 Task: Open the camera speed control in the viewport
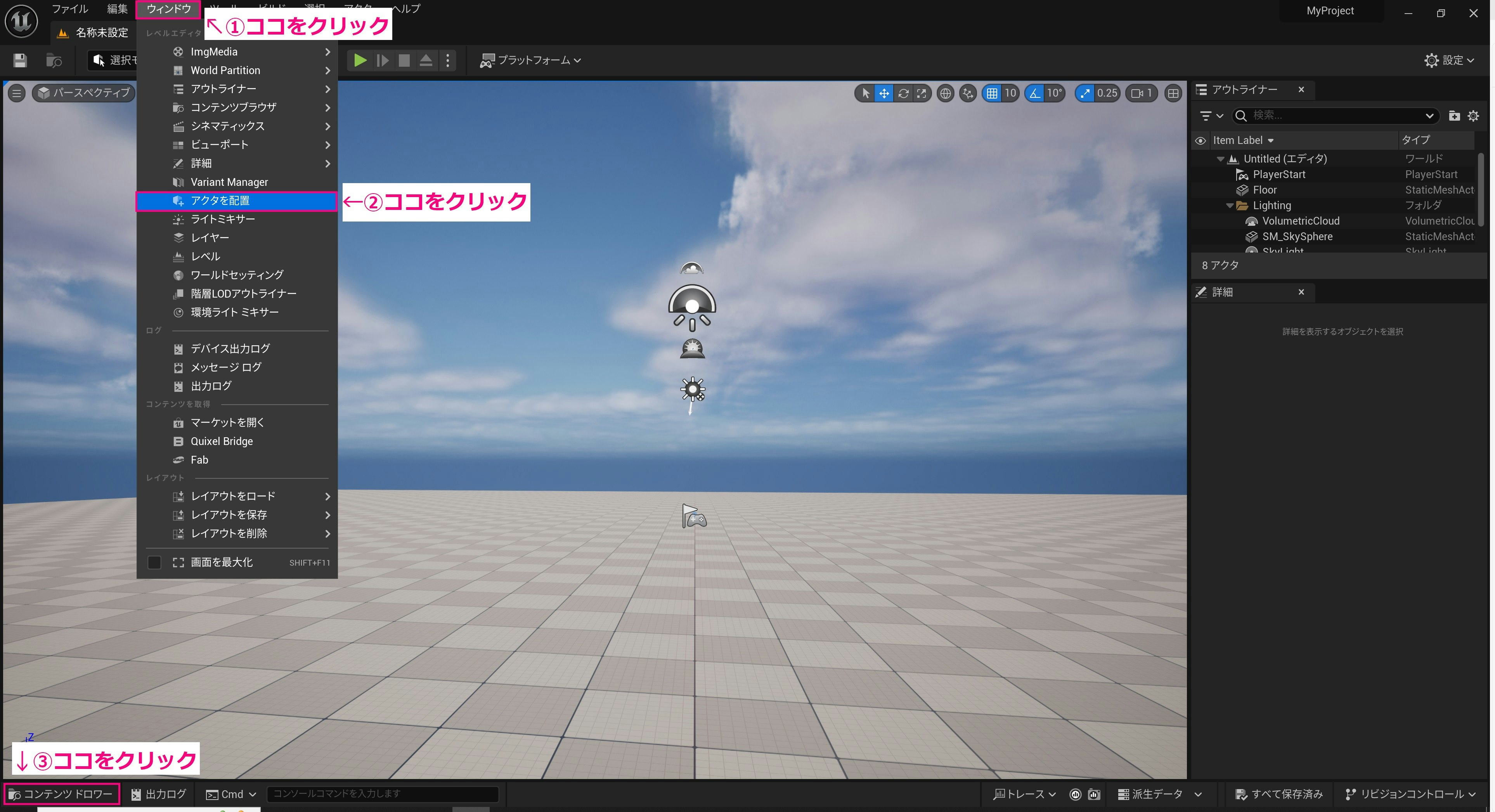coord(1141,93)
